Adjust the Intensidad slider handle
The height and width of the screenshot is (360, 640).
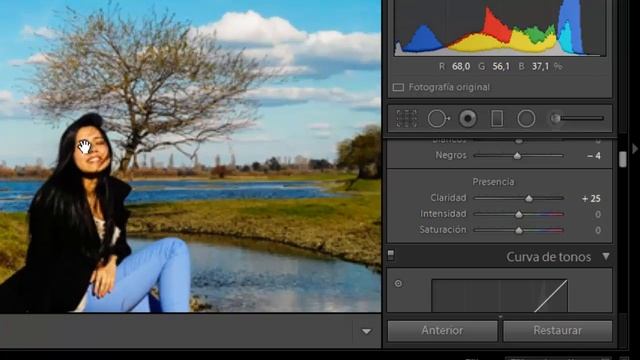[x=519, y=214]
